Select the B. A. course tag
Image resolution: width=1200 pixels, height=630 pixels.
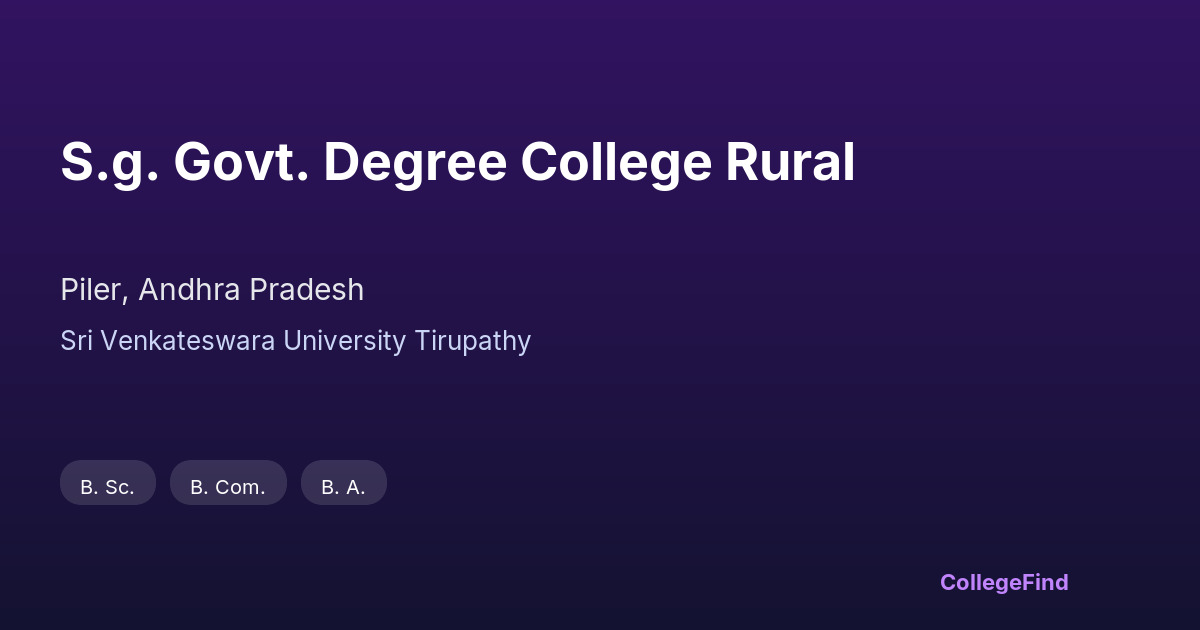click(344, 483)
